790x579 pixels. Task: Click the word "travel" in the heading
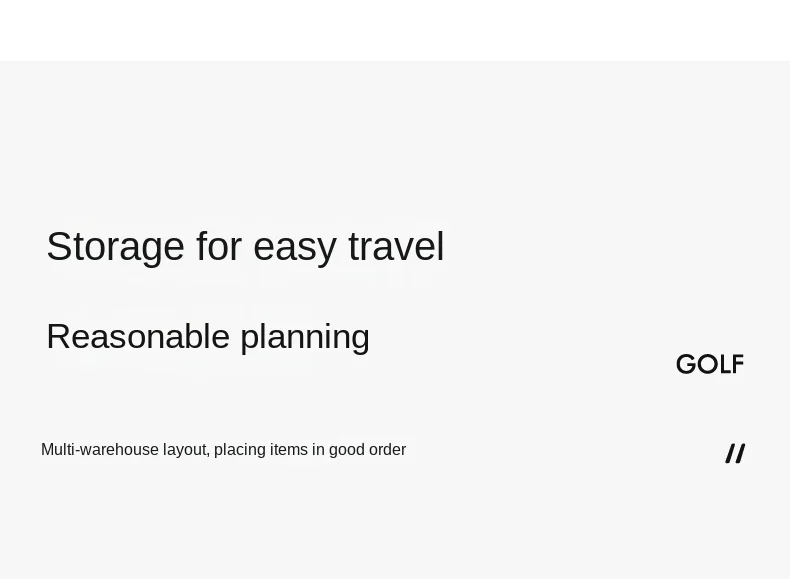[397, 246]
